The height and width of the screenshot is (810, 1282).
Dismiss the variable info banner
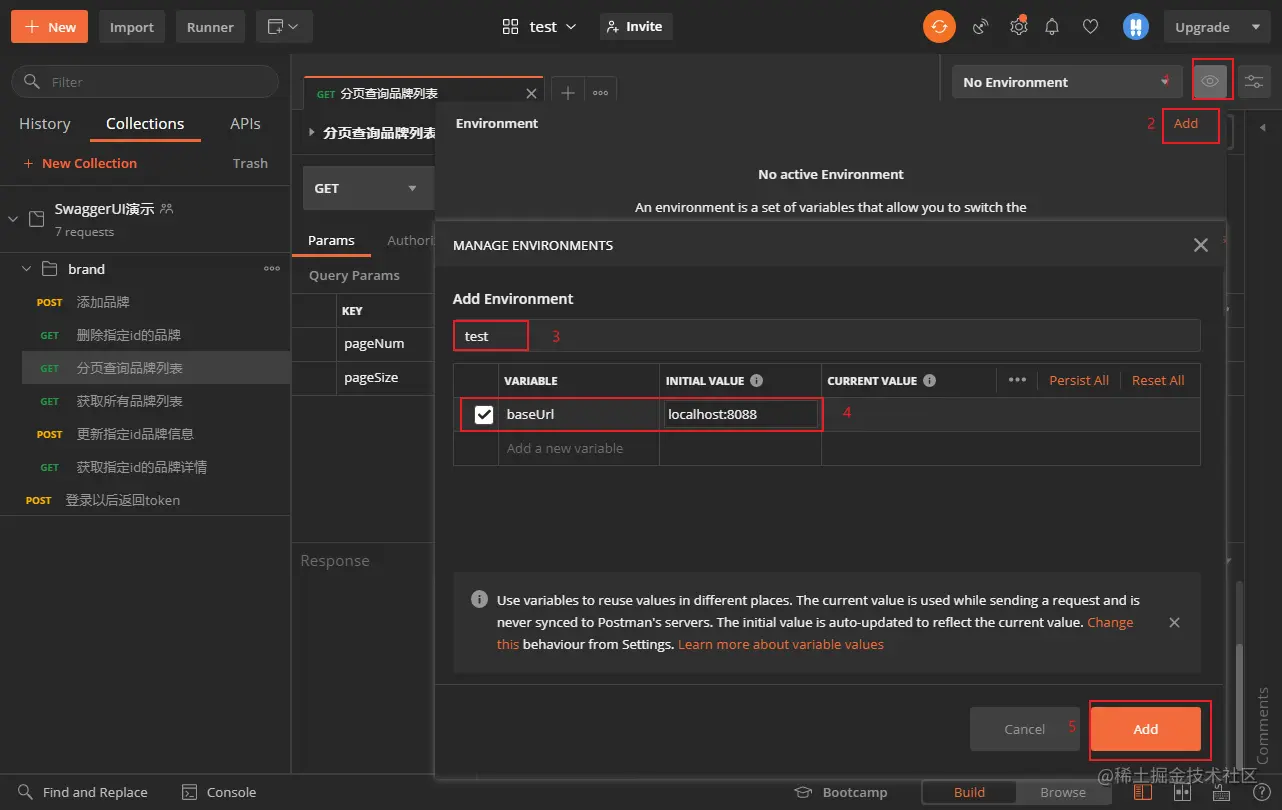[x=1174, y=622]
